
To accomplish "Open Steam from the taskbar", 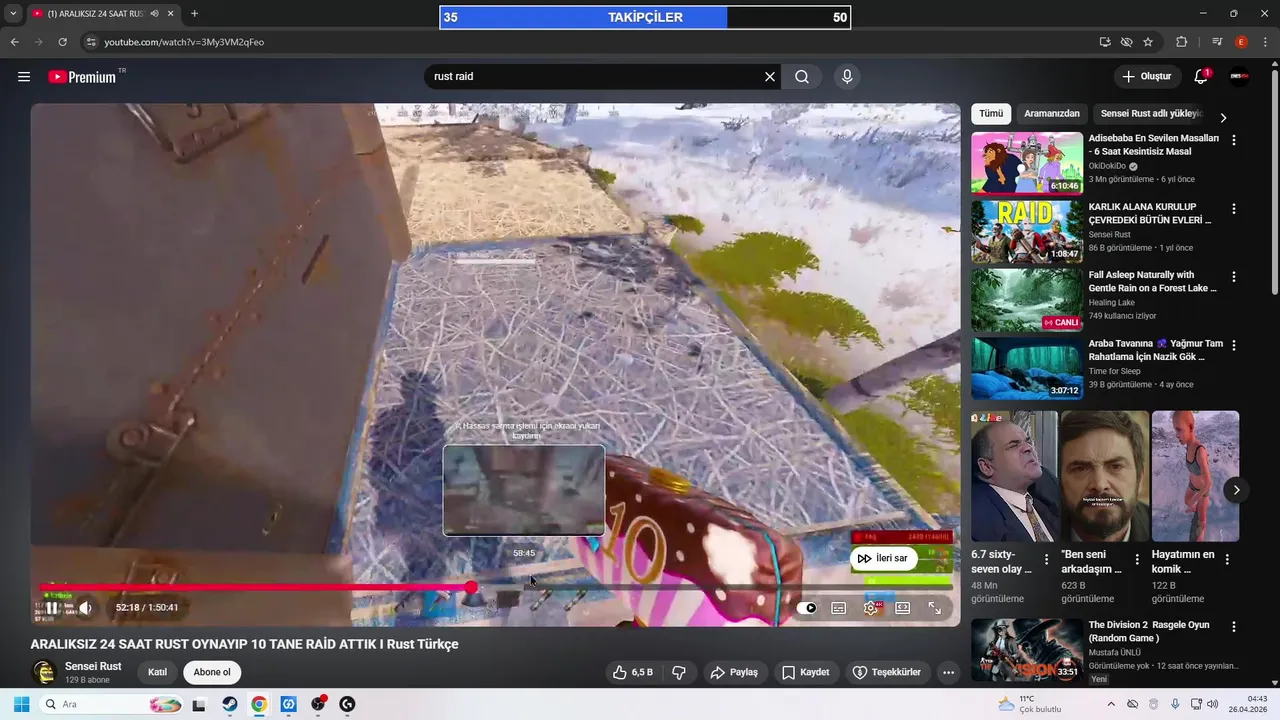I will pos(229,704).
